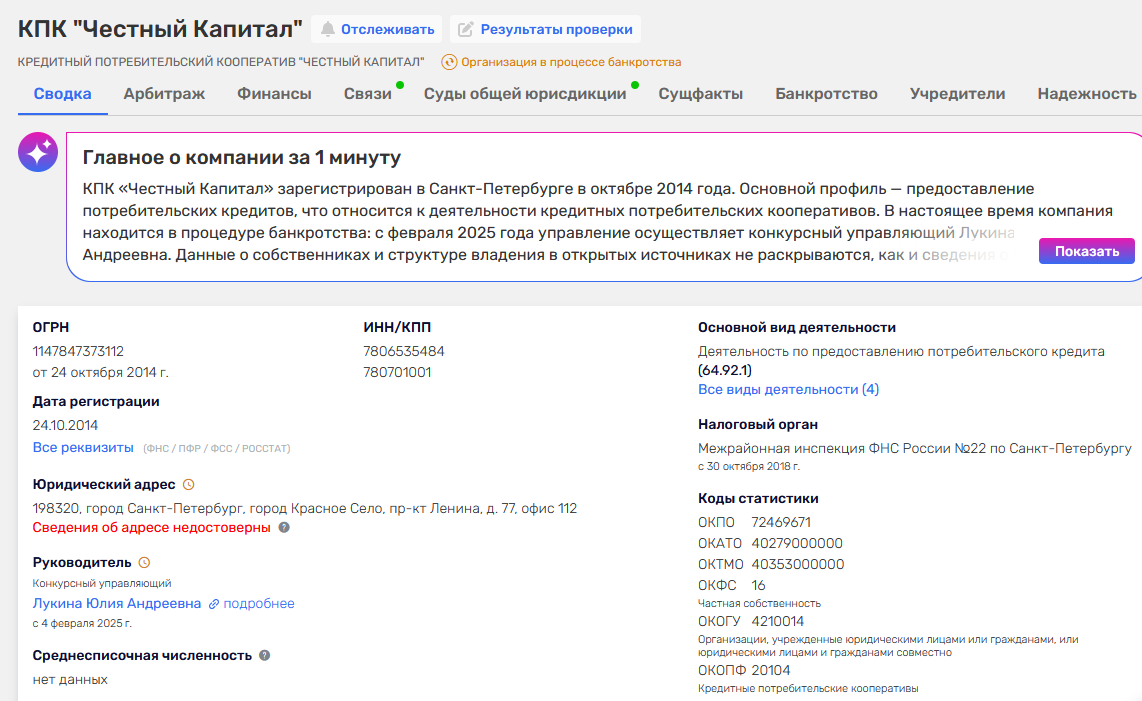The width and height of the screenshot is (1142, 701).
Task: Click the company title КПК "Честный Капитал"
Action: click(160, 29)
